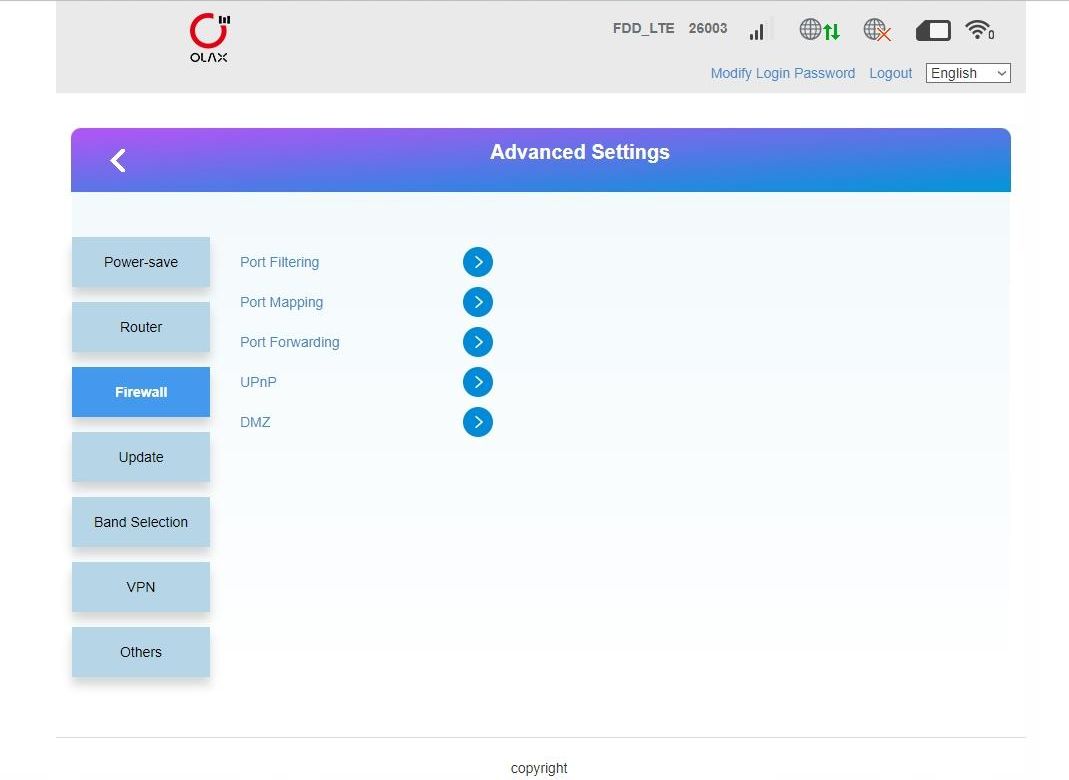This screenshot has height=780, width=1069.
Task: Open UPnP settings arrow button
Action: pos(478,382)
